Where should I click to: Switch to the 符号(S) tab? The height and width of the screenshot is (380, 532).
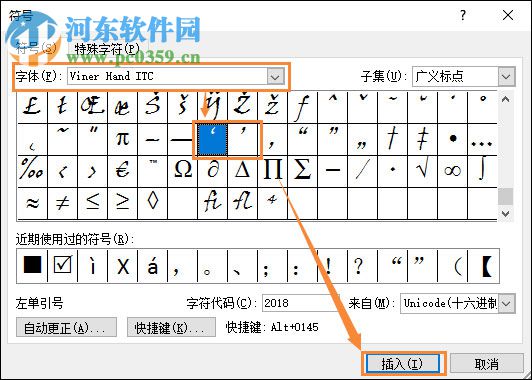pyautogui.click(x=36, y=49)
